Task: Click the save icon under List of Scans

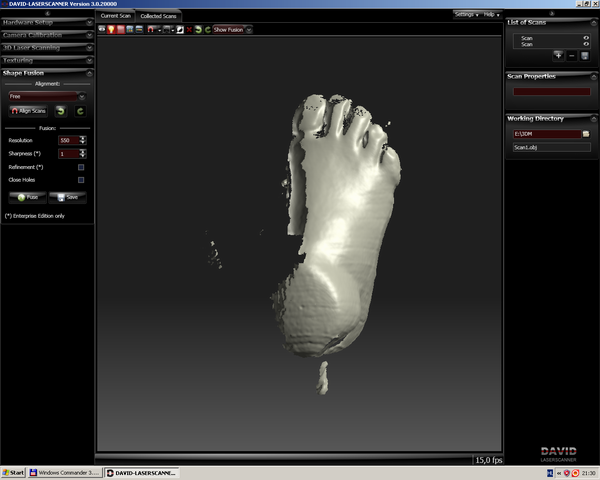Action: click(x=584, y=55)
